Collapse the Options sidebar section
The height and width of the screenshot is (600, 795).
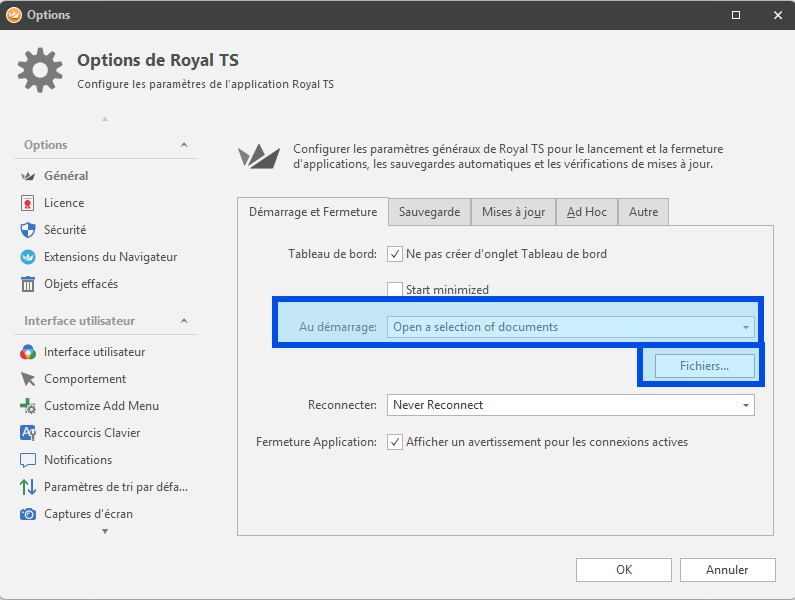tap(184, 145)
